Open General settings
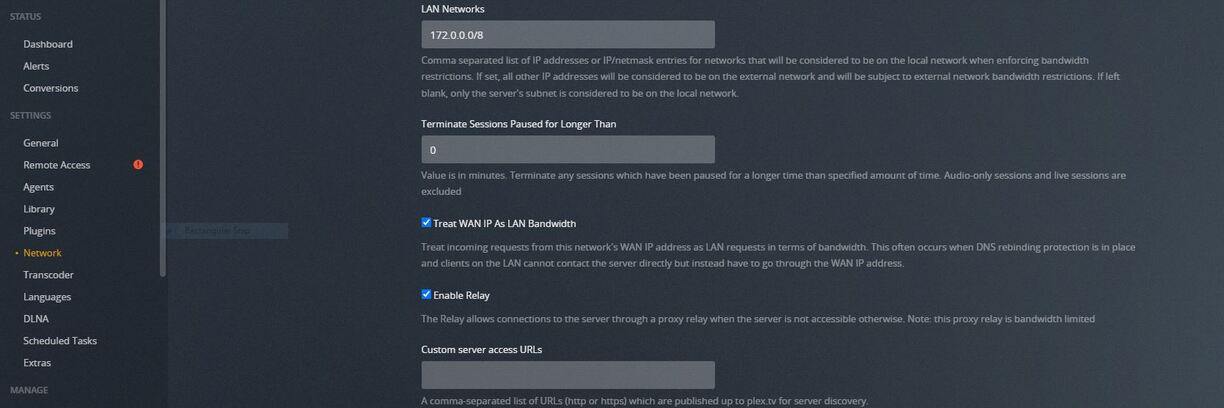 [x=41, y=143]
